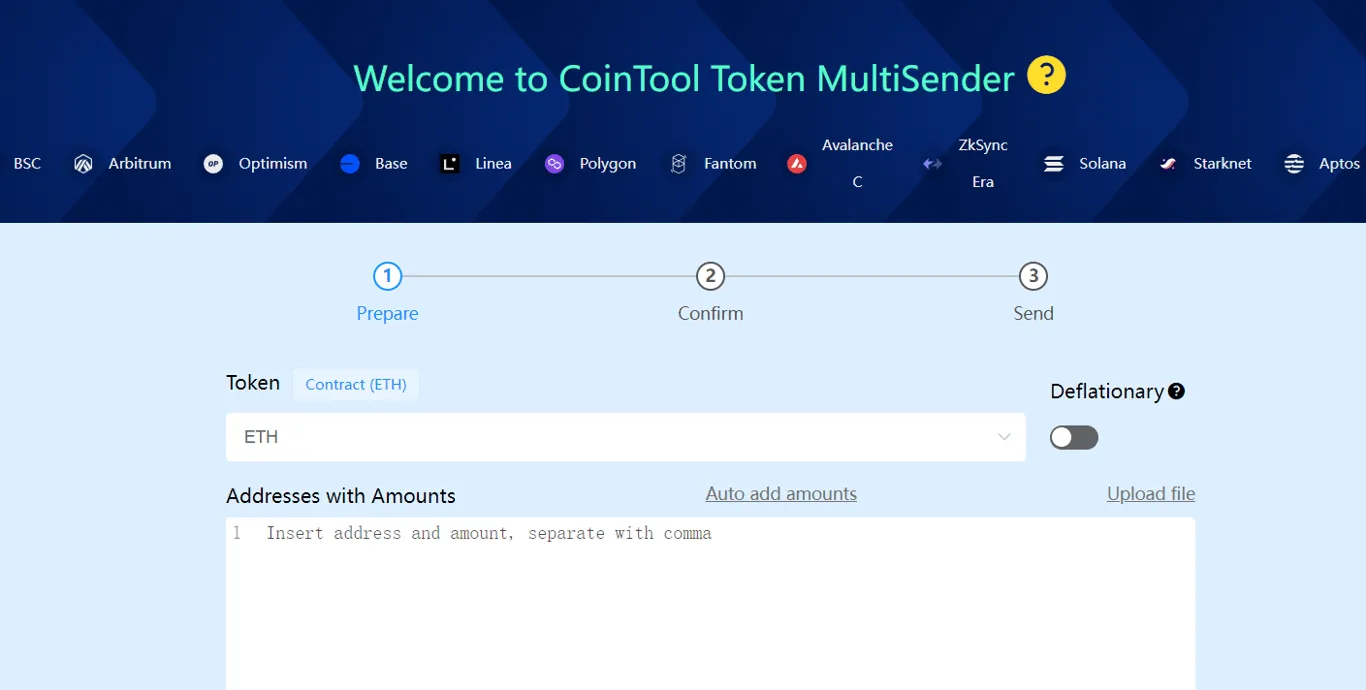Expand token list via chevron arrow

point(1004,437)
